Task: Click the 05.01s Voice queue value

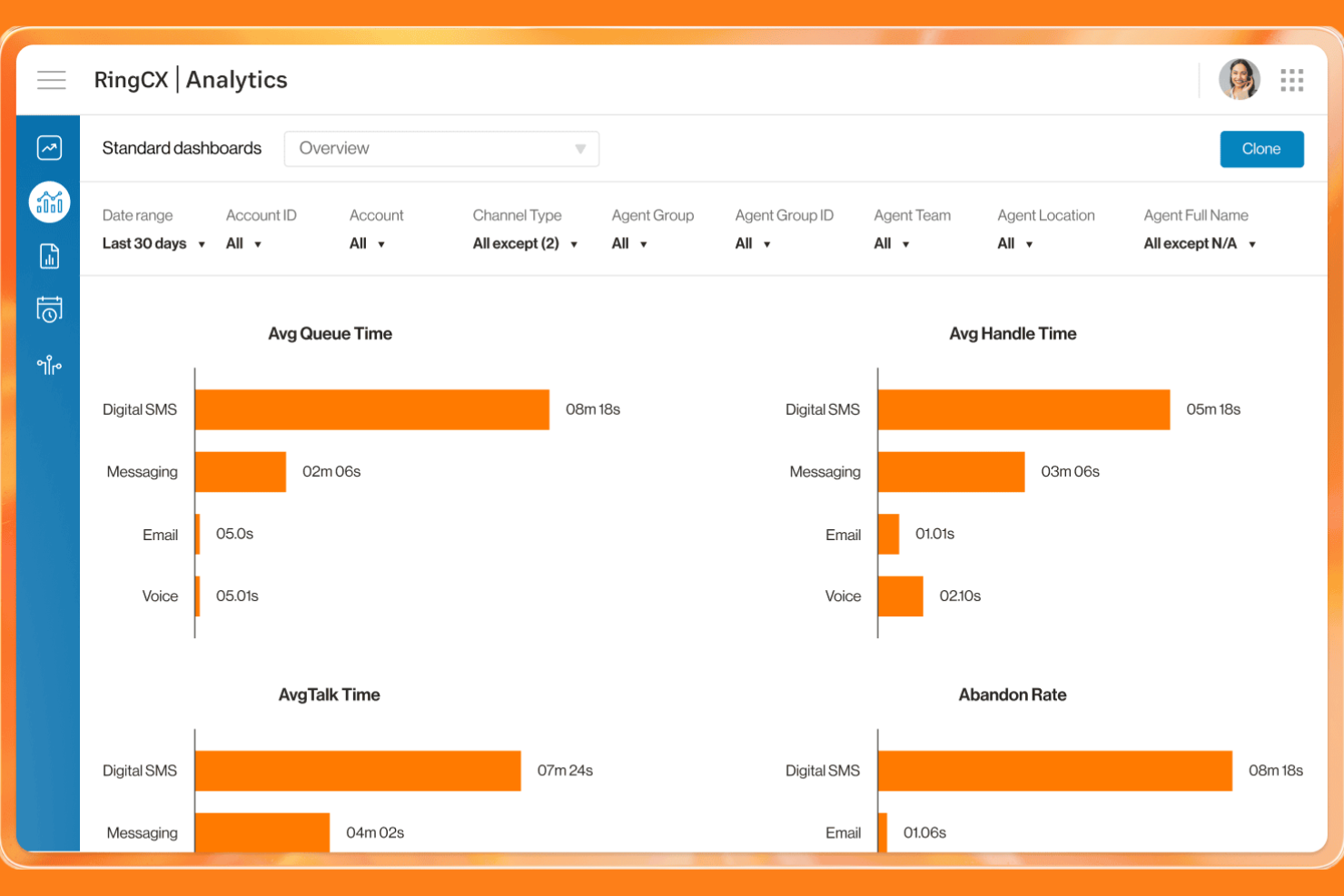Action: click(237, 596)
